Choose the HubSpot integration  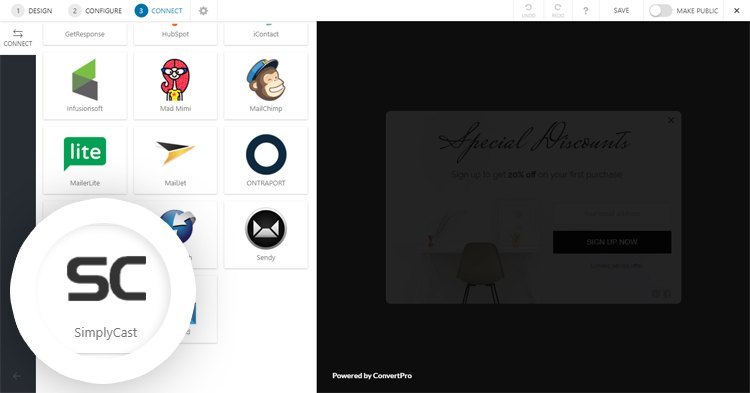pyautogui.click(x=175, y=34)
